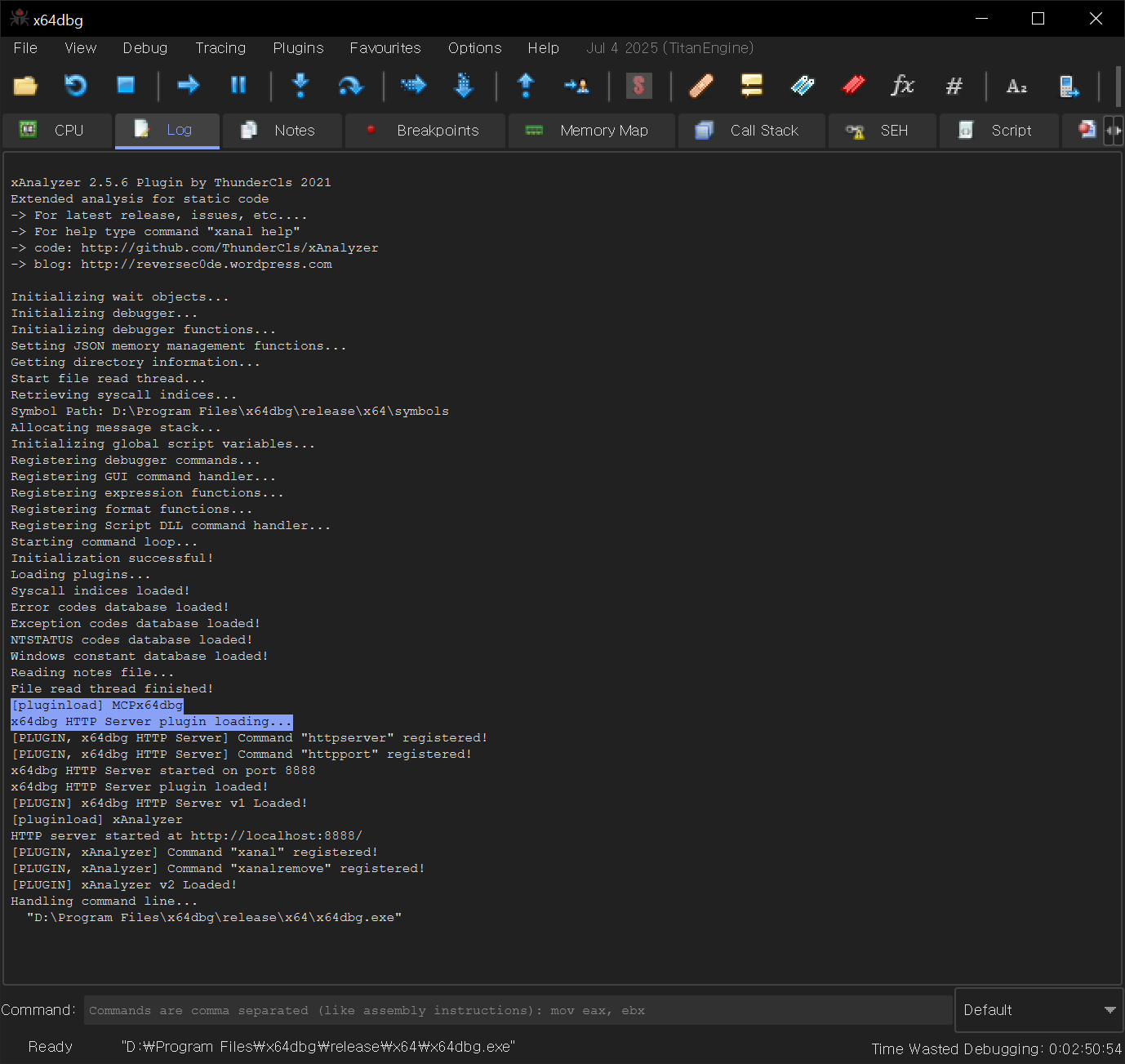Click log line "Syscall indices loaded!"
This screenshot has width=1125, height=1064.
(100, 590)
